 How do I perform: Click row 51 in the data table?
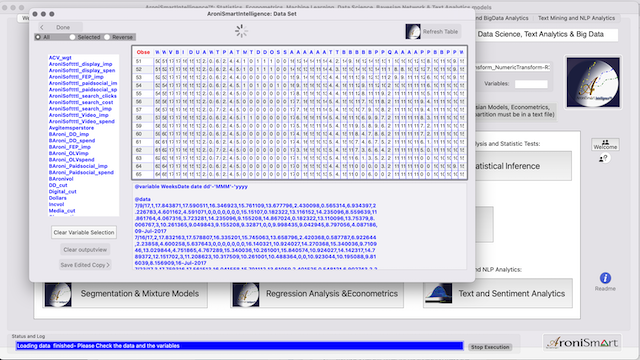point(300,61)
